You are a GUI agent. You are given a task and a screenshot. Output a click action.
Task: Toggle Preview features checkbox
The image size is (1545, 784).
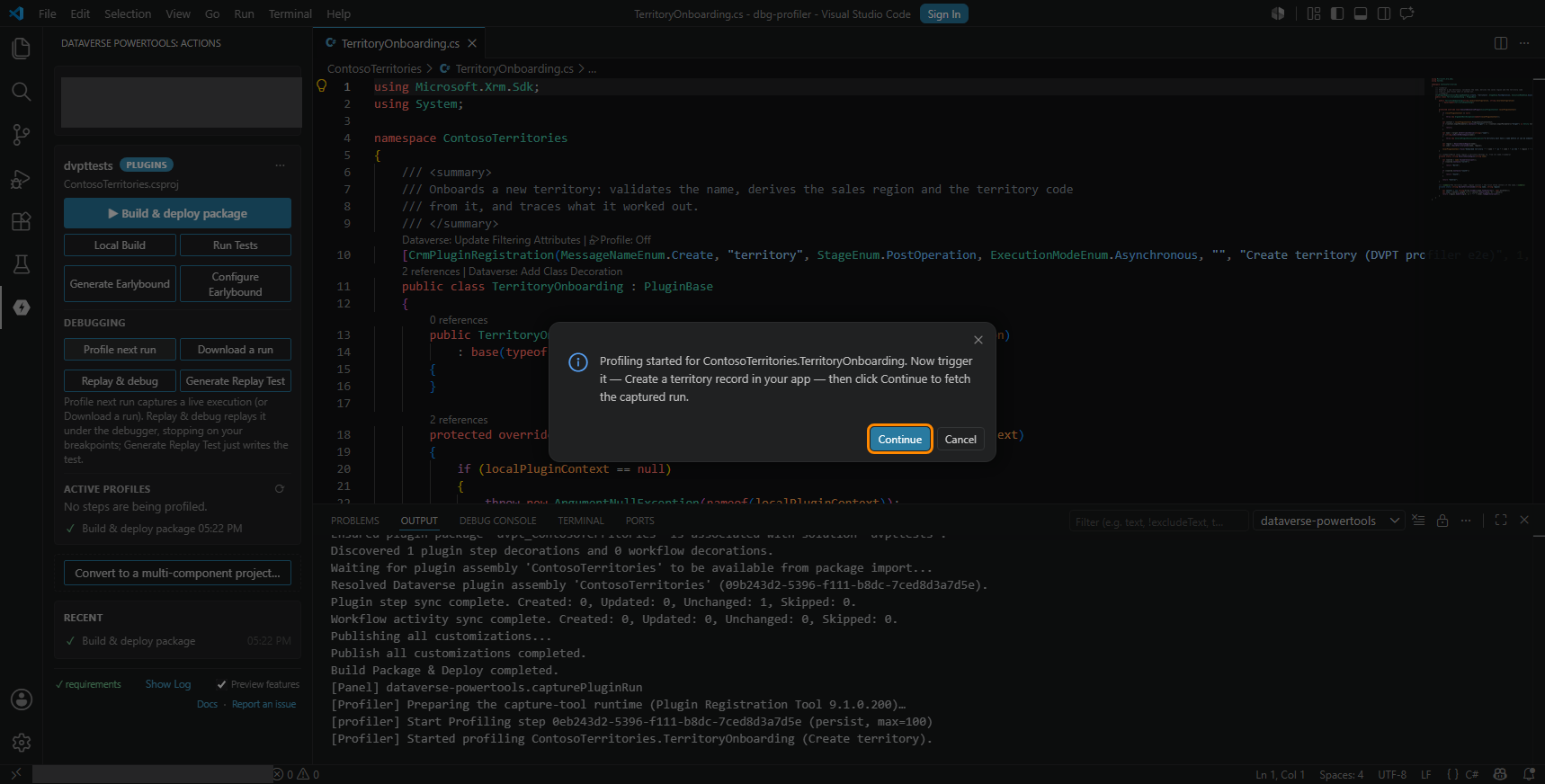[x=221, y=684]
